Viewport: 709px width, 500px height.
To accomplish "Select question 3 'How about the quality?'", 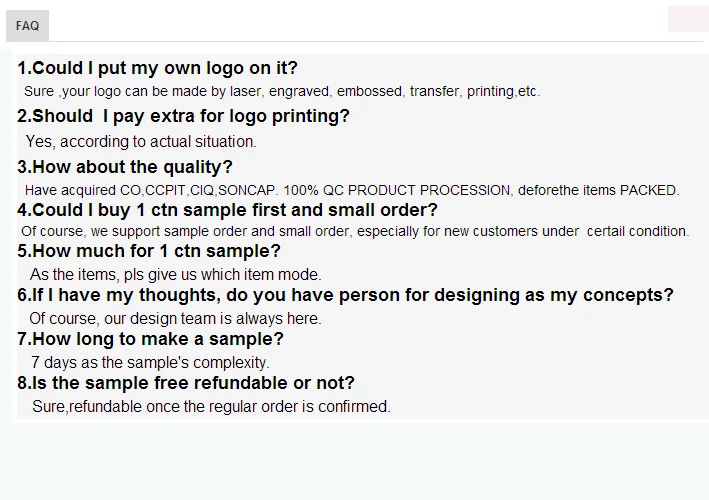I will pos(125,167).
